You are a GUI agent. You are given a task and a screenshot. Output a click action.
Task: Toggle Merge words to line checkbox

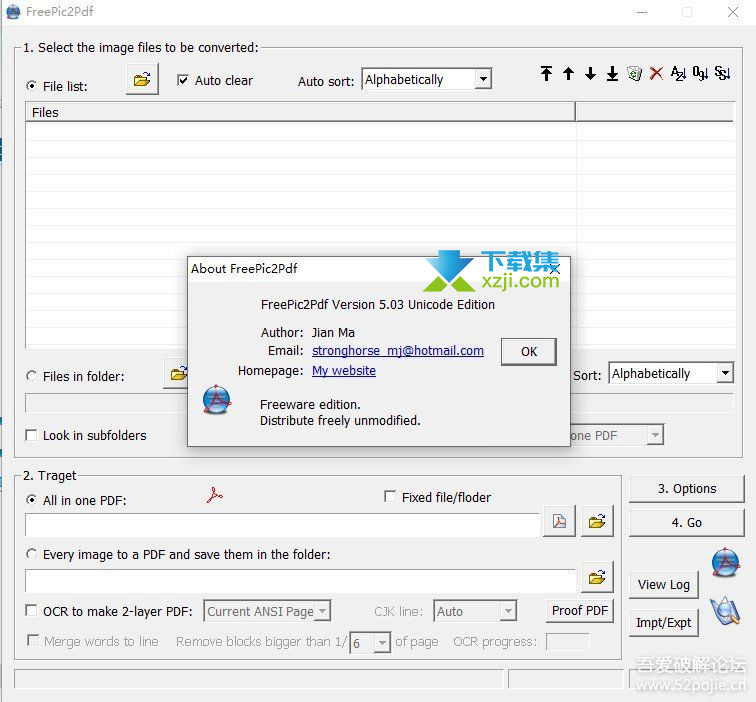(x=33, y=640)
